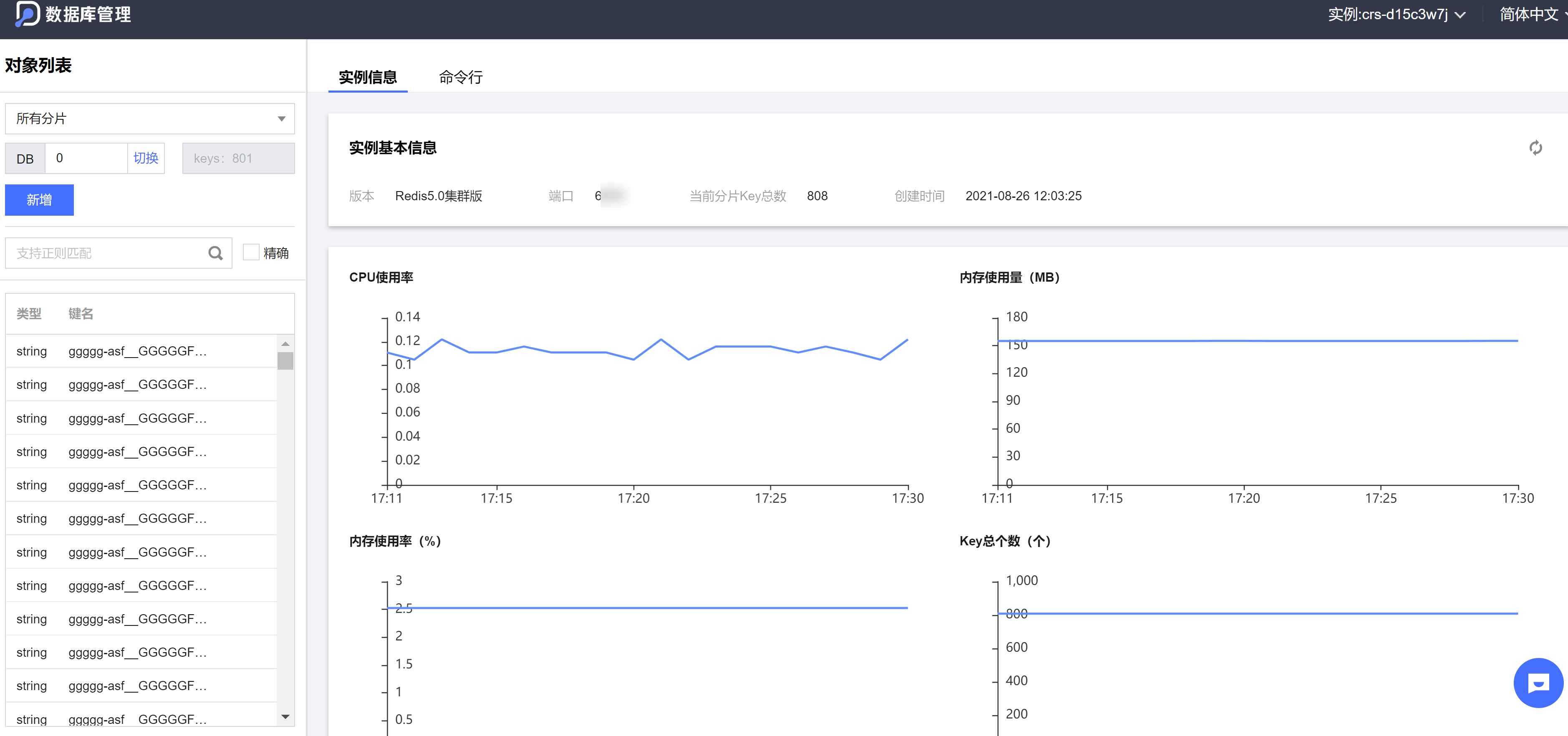Click the regex search input box
1568x736 pixels.
106,253
